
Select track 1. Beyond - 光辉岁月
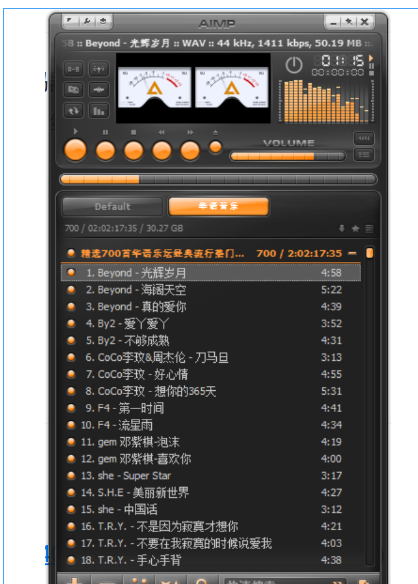pos(211,272)
